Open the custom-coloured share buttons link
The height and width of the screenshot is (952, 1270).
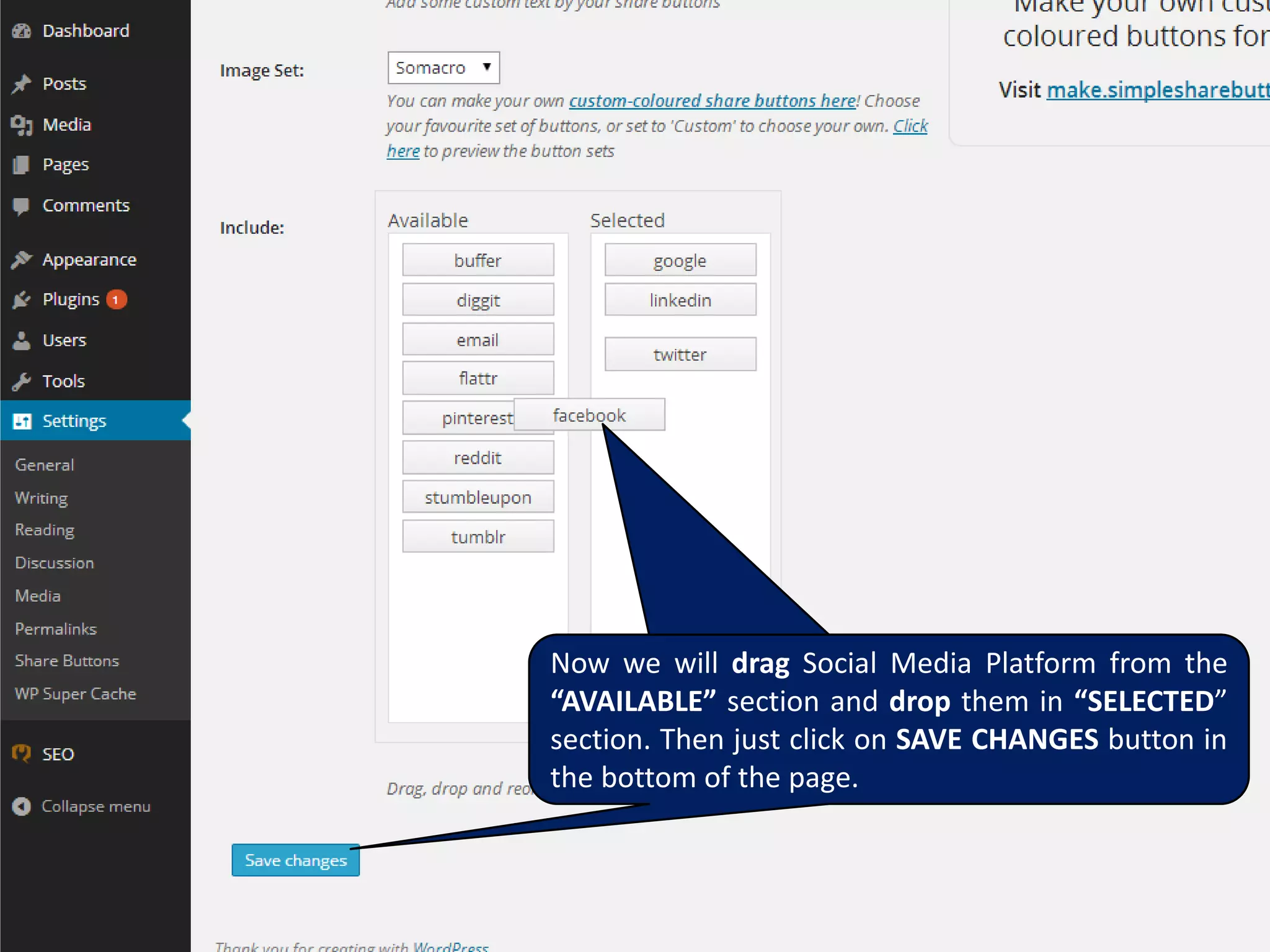(712, 101)
